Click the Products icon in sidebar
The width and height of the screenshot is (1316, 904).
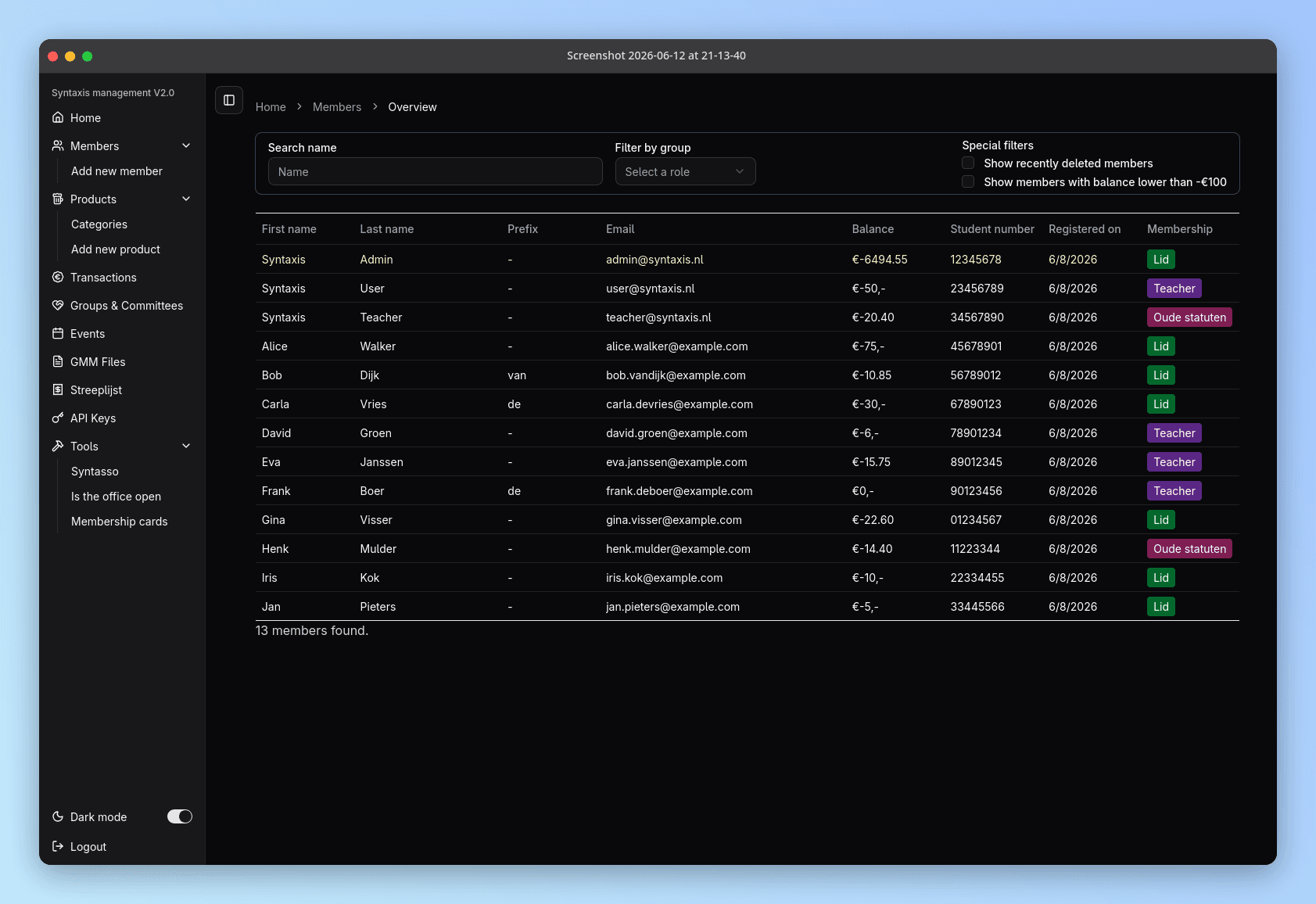tap(58, 199)
